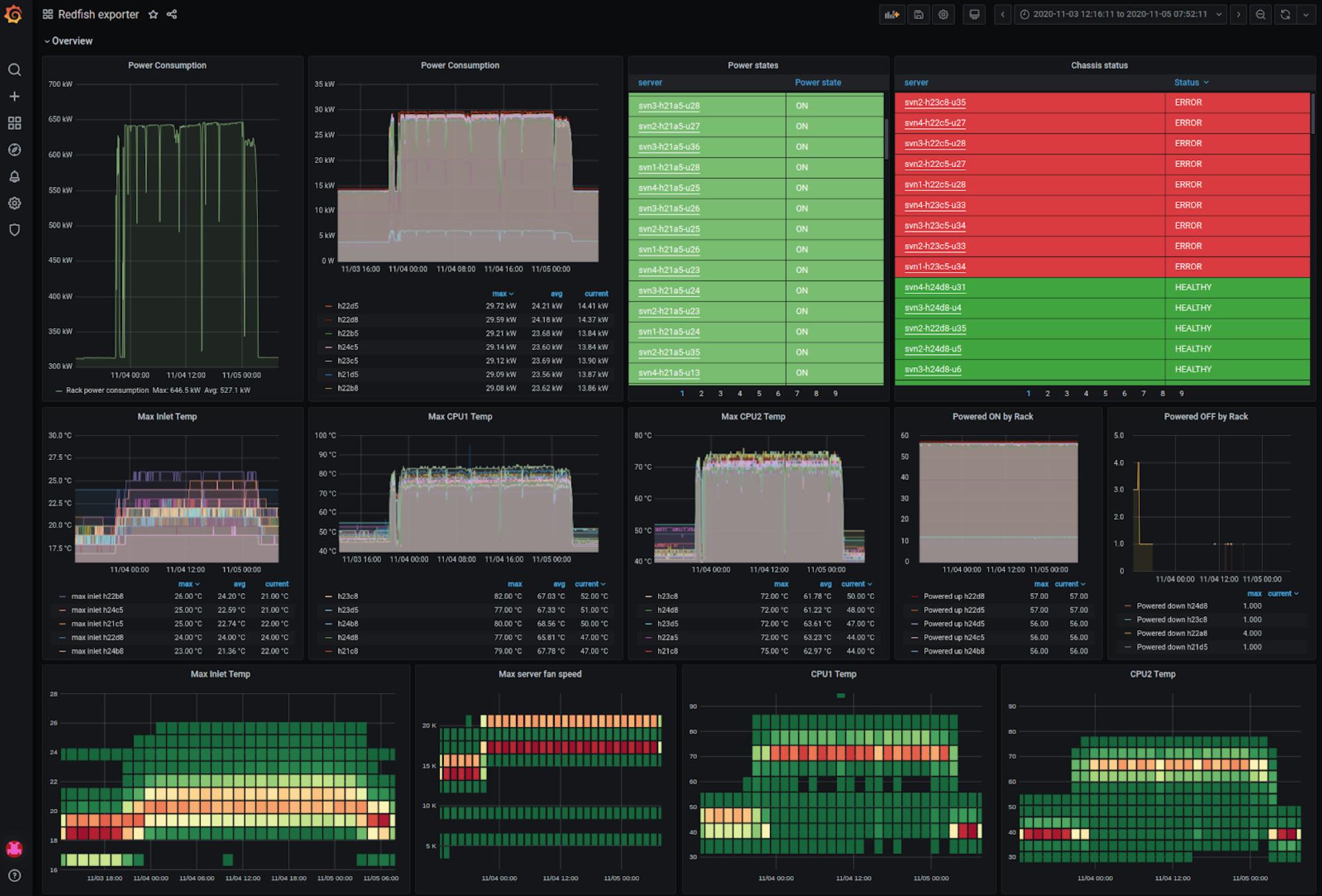Click Powered down h24d8 legend color swatch
Image resolution: width=1322 pixels, height=896 pixels.
click(x=1128, y=606)
